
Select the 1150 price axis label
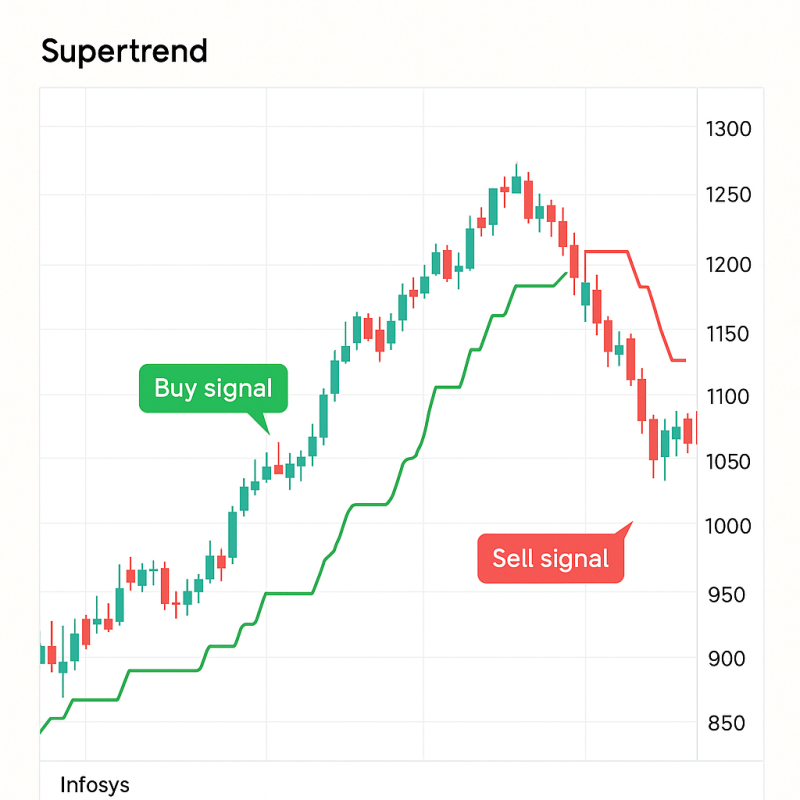pos(727,334)
